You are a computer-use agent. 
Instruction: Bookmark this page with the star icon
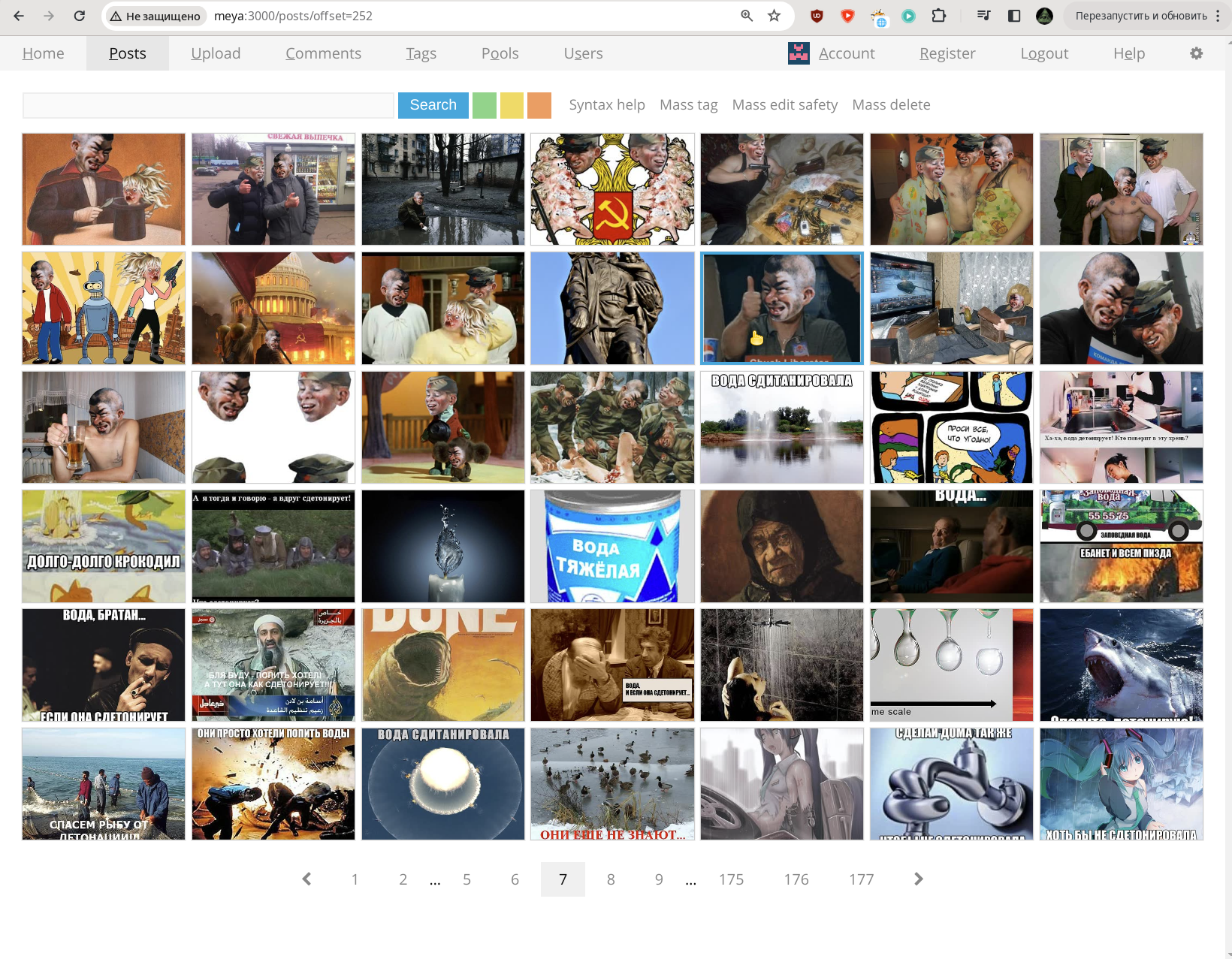pyautogui.click(x=774, y=16)
